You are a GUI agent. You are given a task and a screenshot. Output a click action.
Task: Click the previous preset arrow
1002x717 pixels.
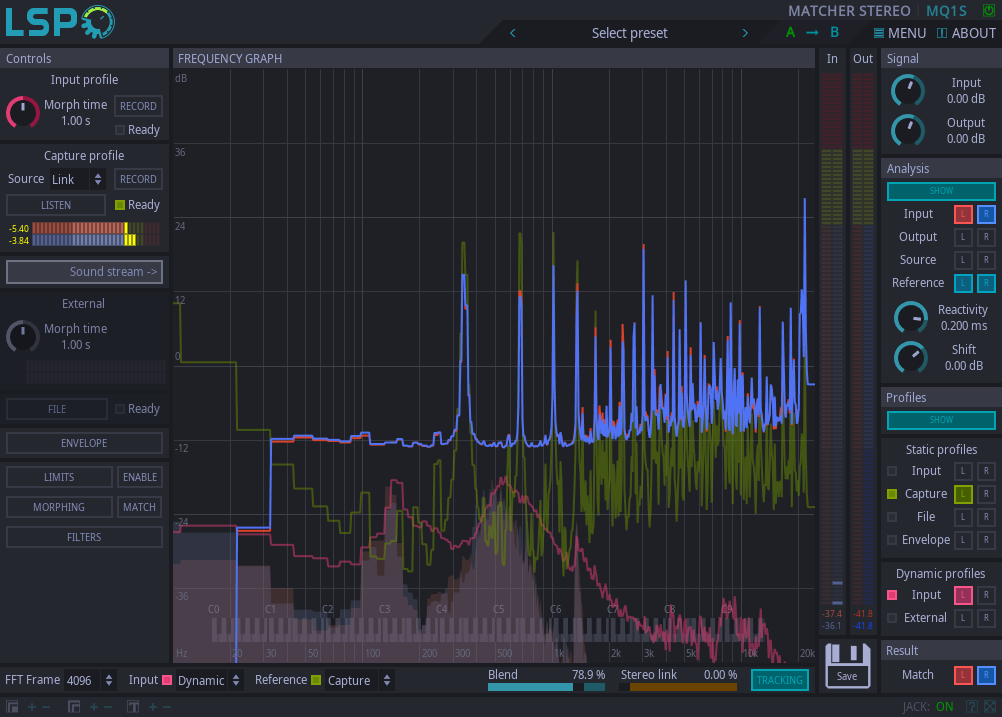513,33
